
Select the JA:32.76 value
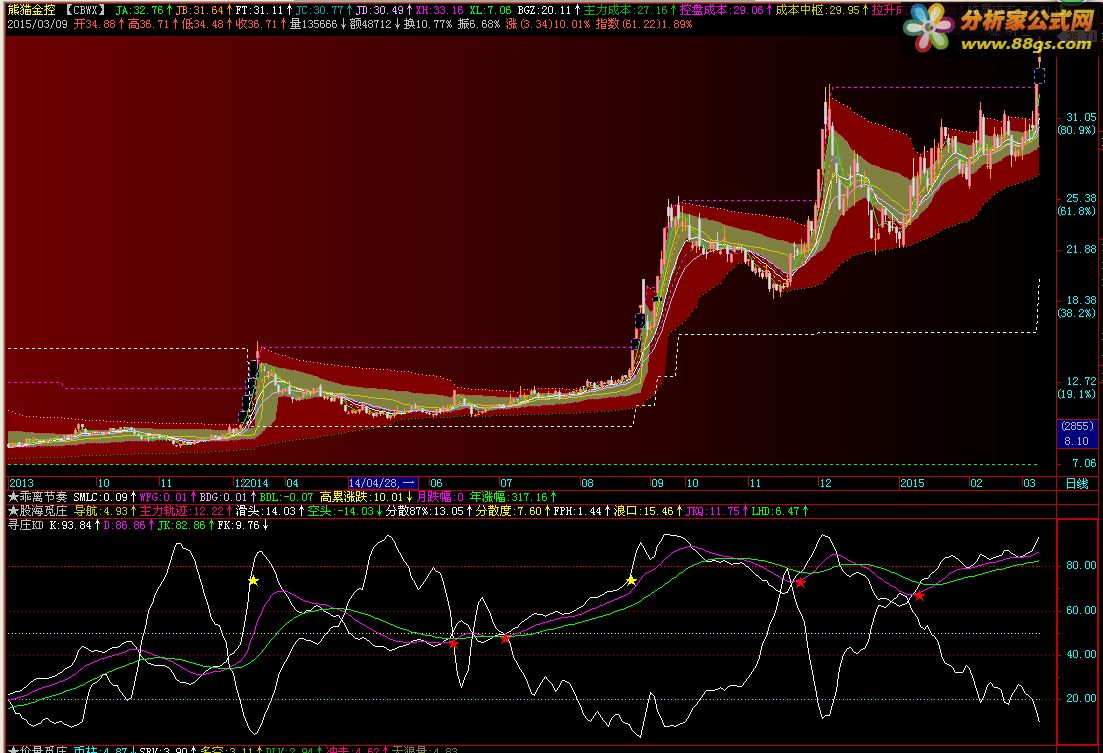pos(139,10)
